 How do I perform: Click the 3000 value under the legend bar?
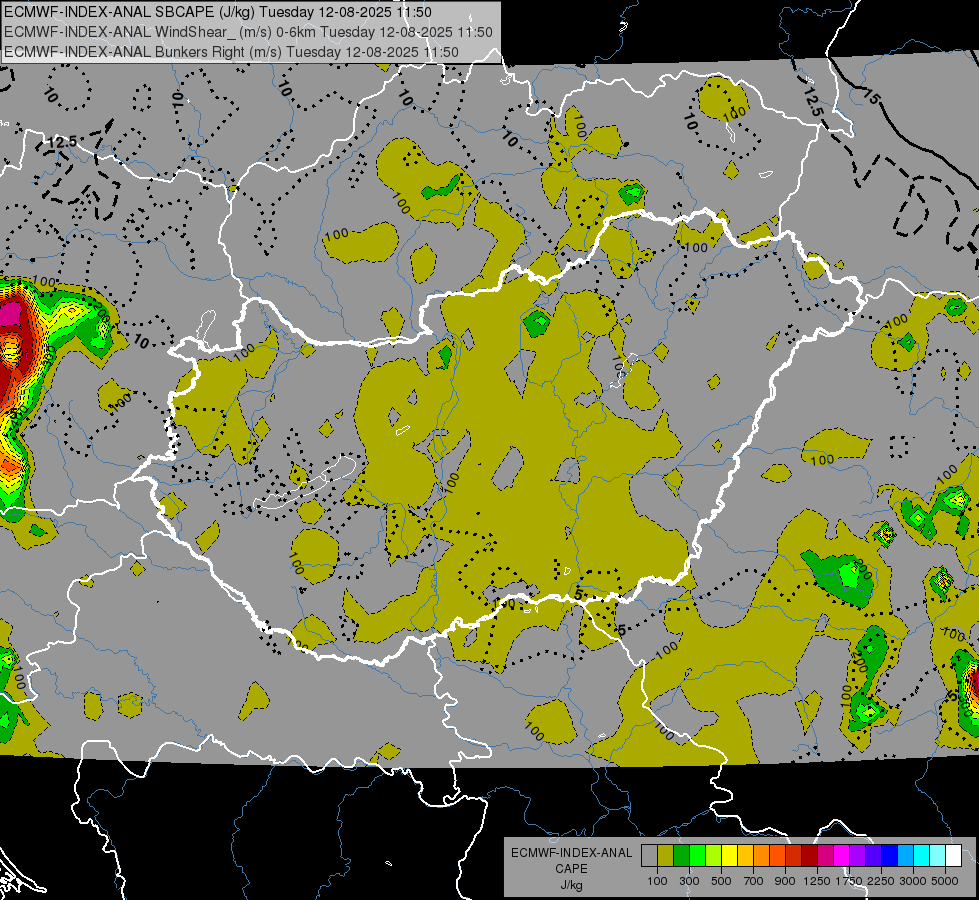912,881
